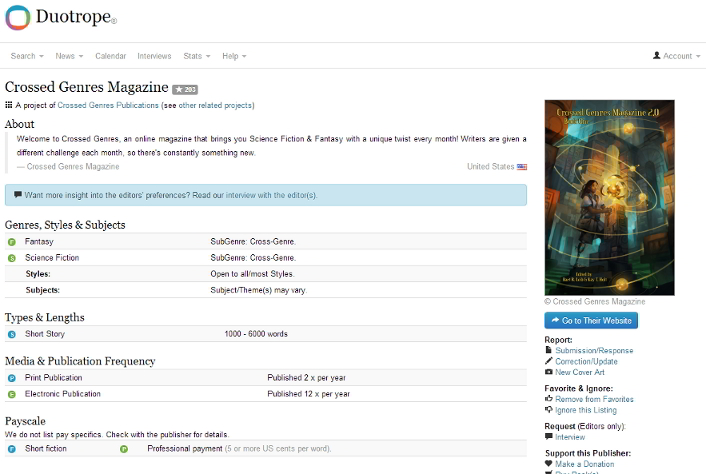Screen dimensions: 706x474
Task: Click the New Cover Art link
Action: coord(579,372)
